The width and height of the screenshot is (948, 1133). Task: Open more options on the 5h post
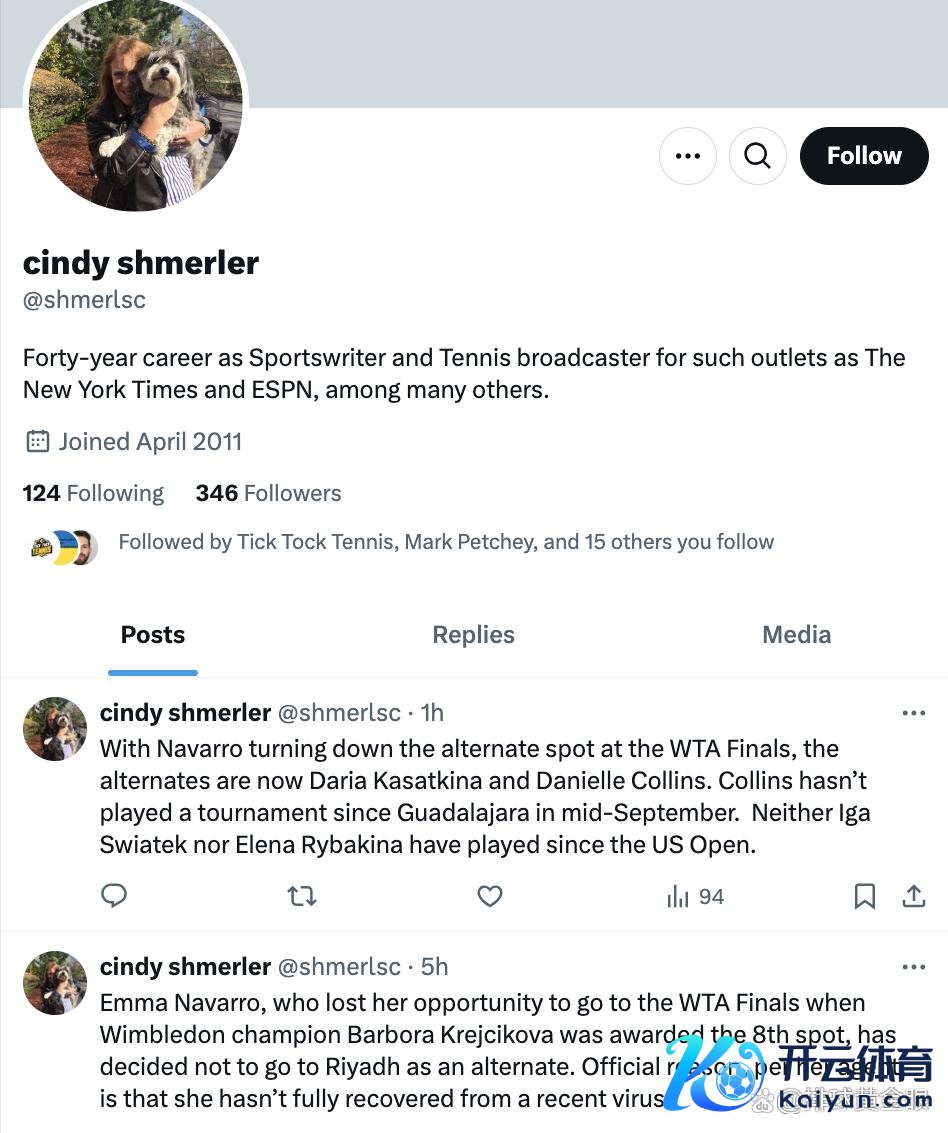[914, 967]
